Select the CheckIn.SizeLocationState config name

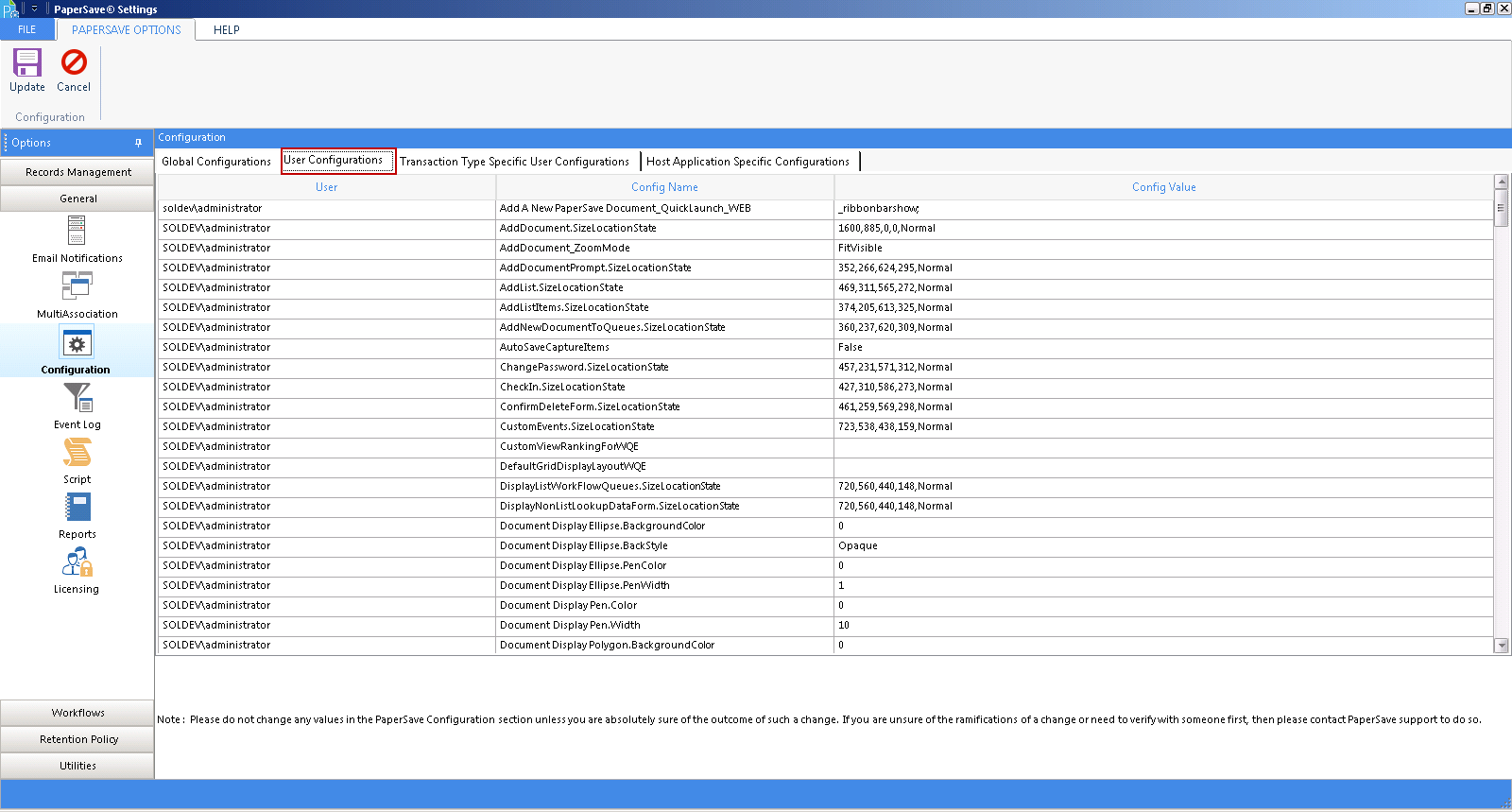coord(664,388)
